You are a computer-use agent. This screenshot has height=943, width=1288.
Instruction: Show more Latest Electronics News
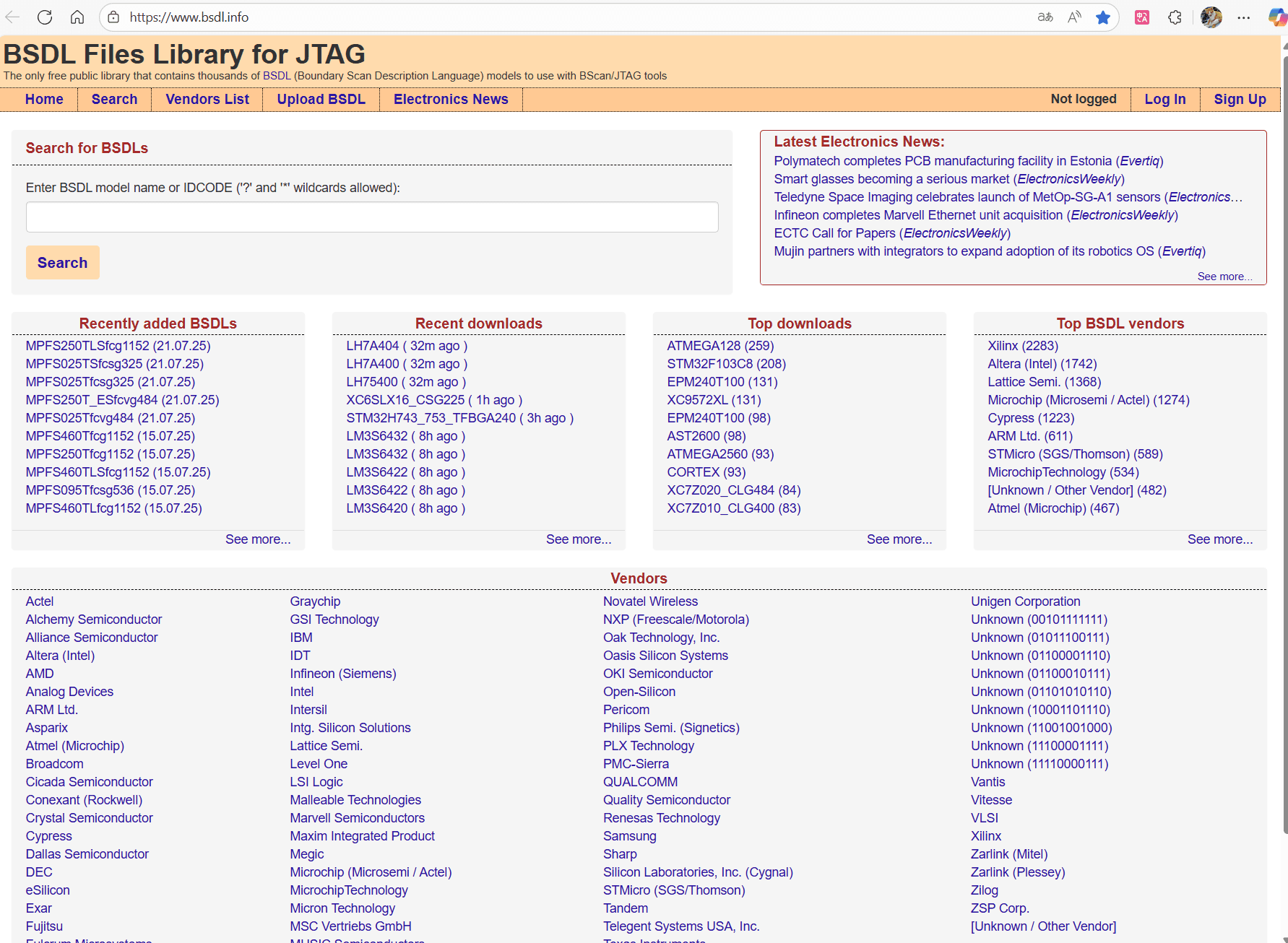[1224, 277]
